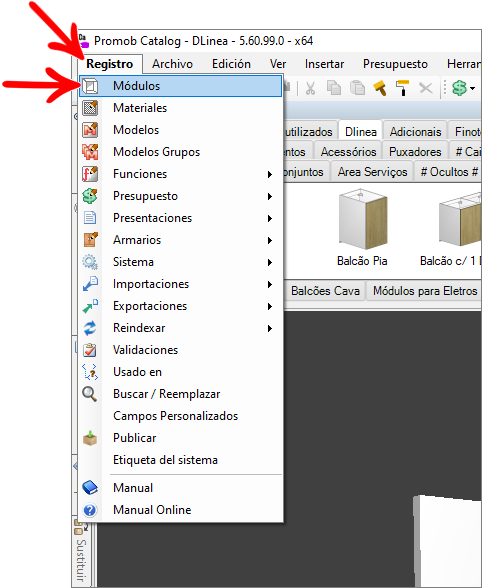Screen dimensions: 482x588
Task: Select the Campos Personalizados entry
Action: pos(181,416)
